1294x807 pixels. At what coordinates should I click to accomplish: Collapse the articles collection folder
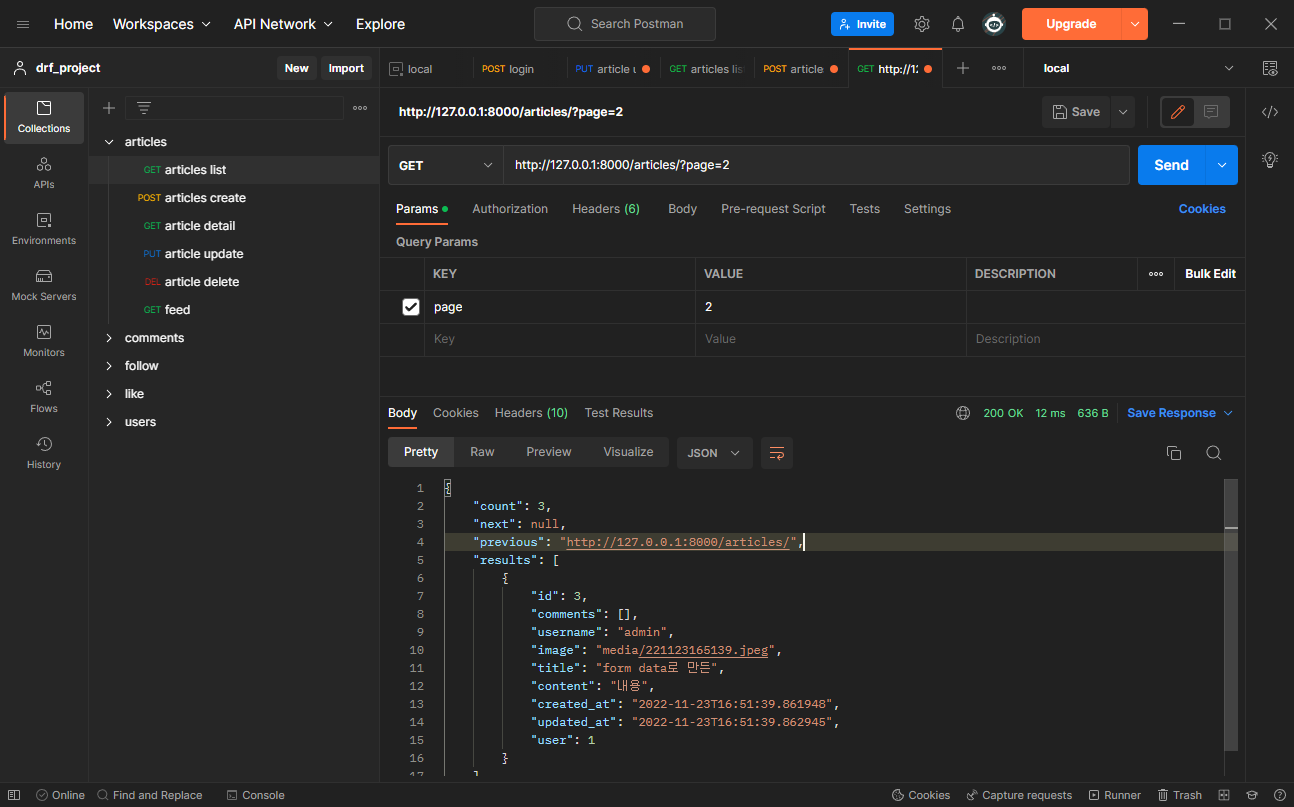(x=109, y=142)
